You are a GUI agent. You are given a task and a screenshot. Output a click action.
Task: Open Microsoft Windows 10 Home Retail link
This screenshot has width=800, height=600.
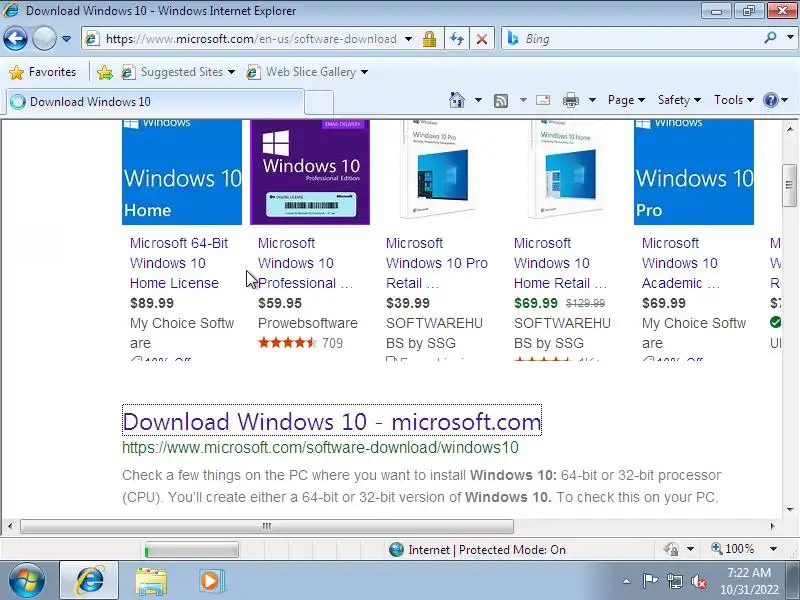[x=560, y=263]
